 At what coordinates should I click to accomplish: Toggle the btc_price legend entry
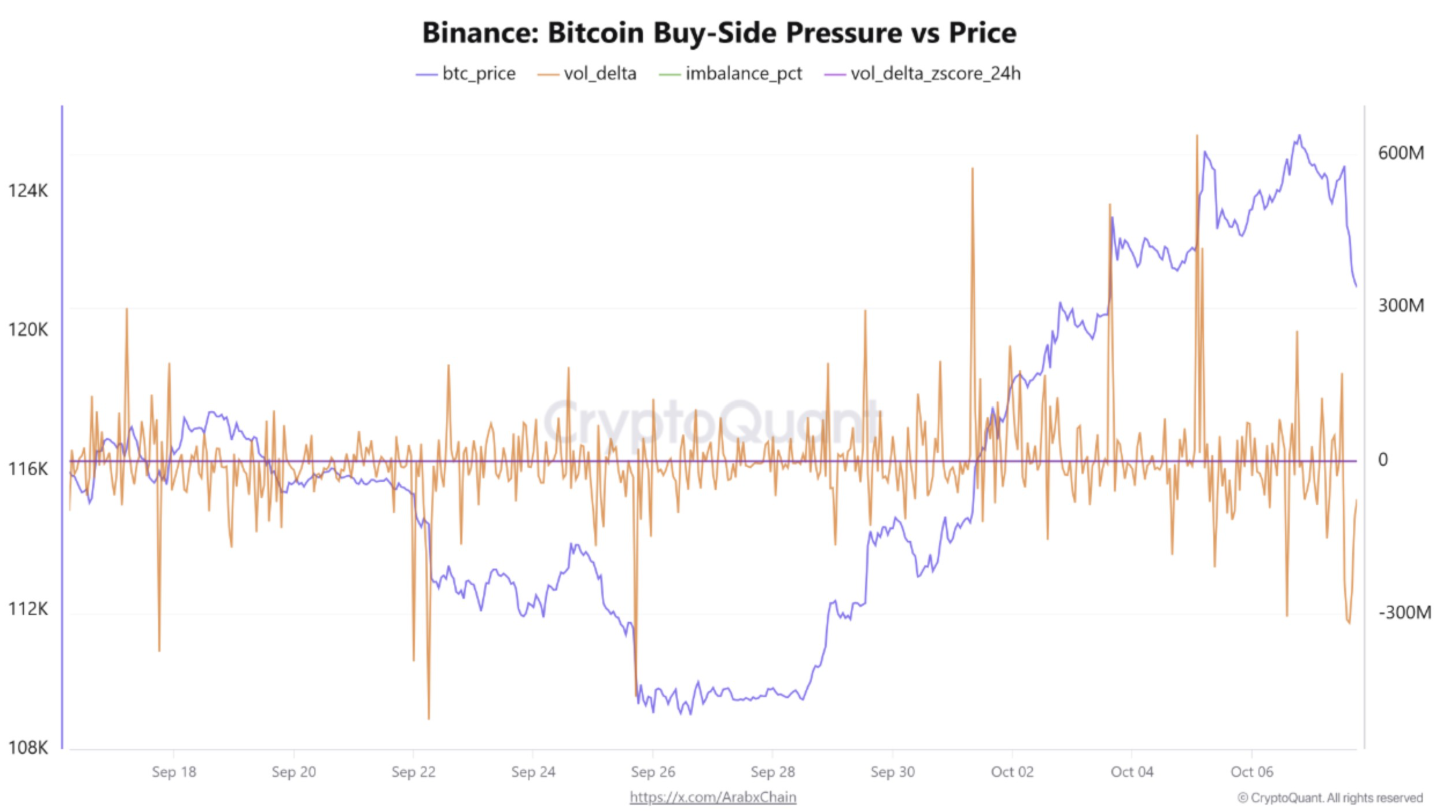(478, 74)
